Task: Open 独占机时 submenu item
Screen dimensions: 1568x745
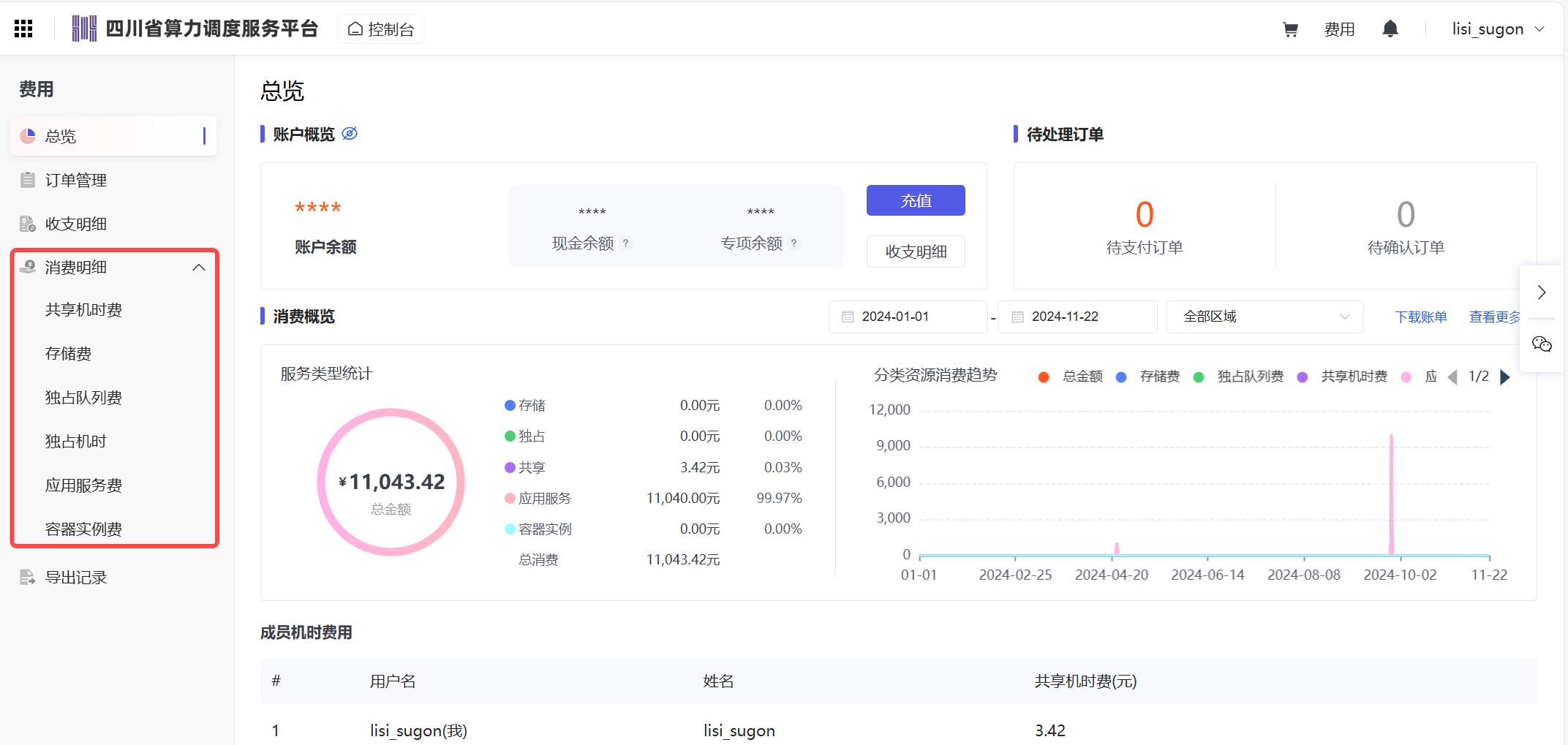Action: (75, 442)
